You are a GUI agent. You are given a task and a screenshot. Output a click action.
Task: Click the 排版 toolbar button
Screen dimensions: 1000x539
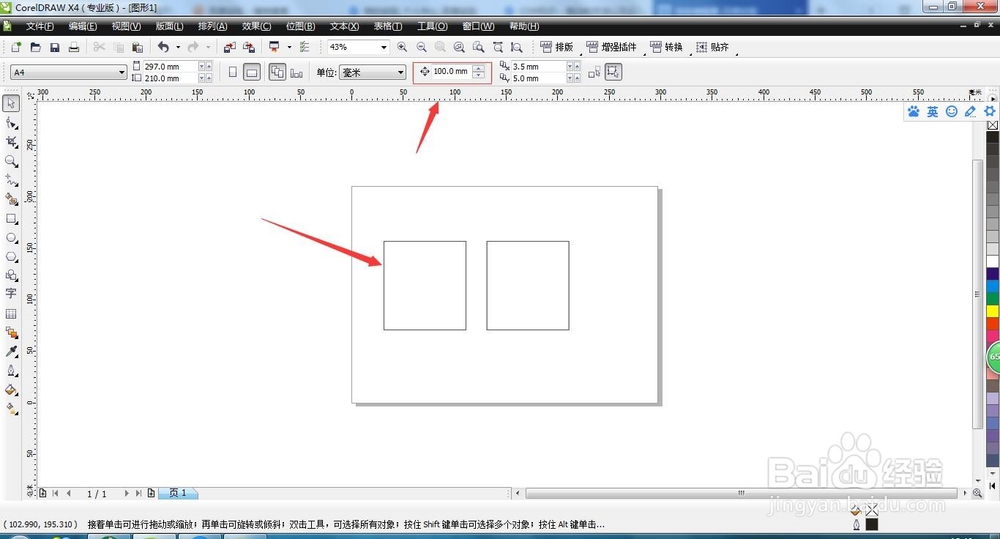[556, 47]
